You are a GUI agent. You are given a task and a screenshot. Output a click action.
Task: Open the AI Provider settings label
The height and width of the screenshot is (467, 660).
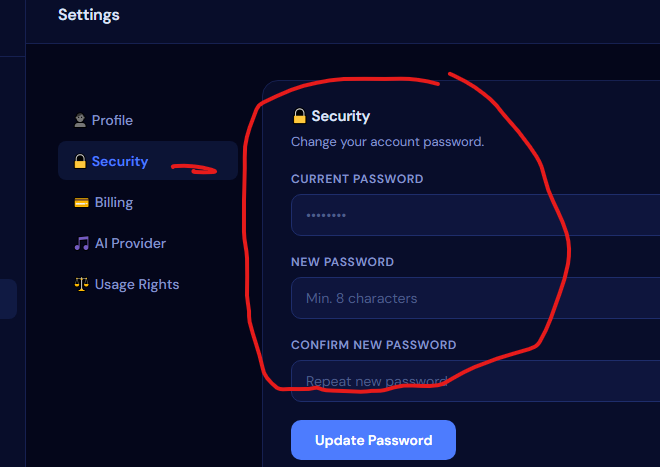coord(130,243)
